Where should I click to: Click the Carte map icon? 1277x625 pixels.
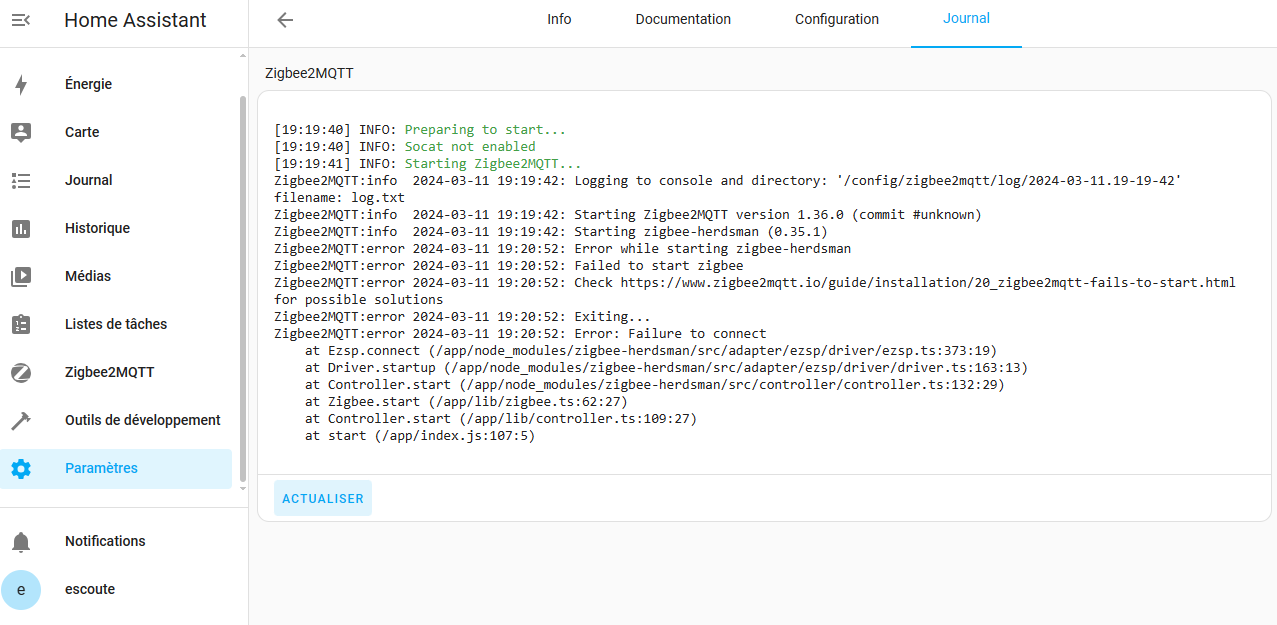[x=21, y=133]
